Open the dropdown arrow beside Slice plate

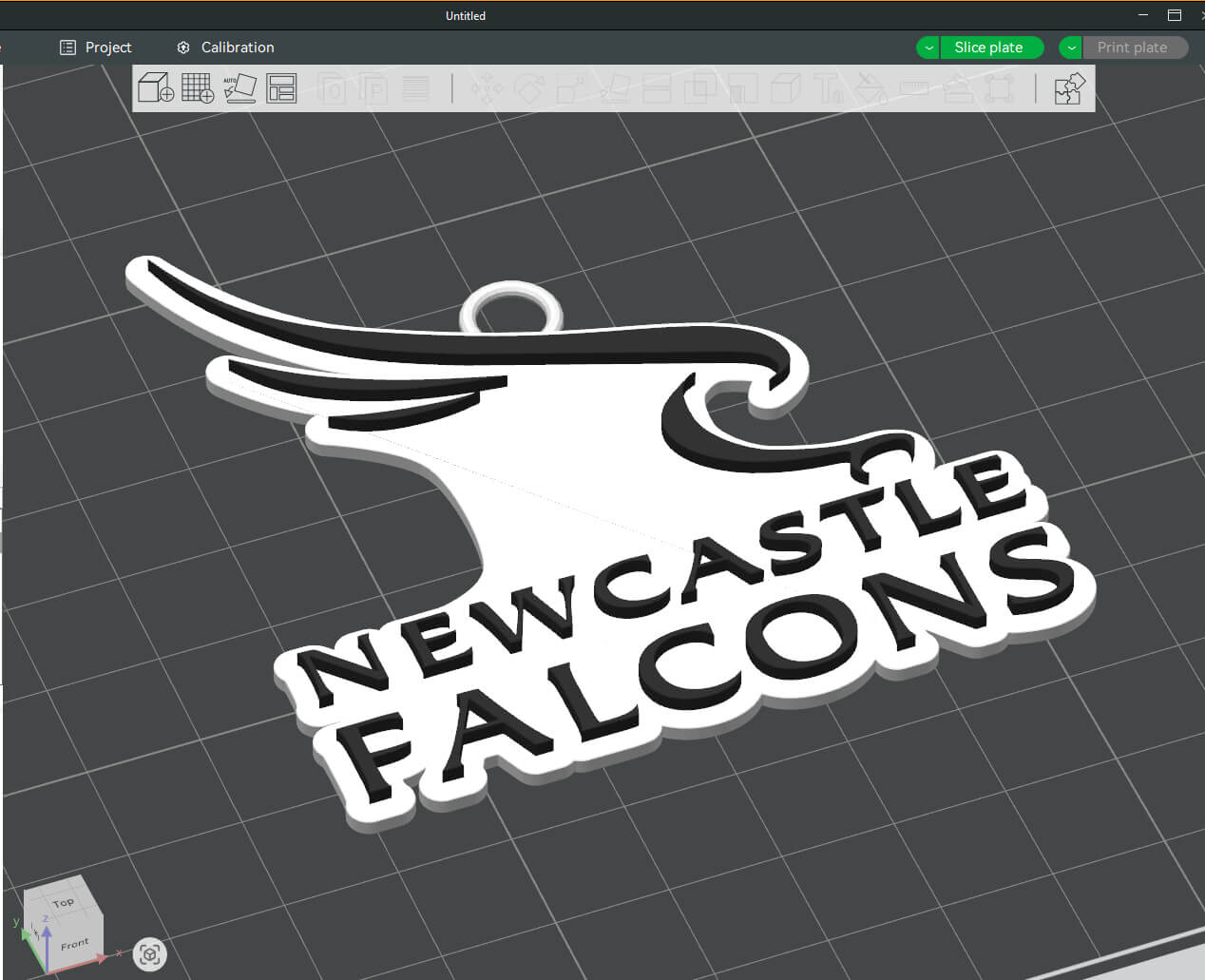pyautogui.click(x=928, y=48)
